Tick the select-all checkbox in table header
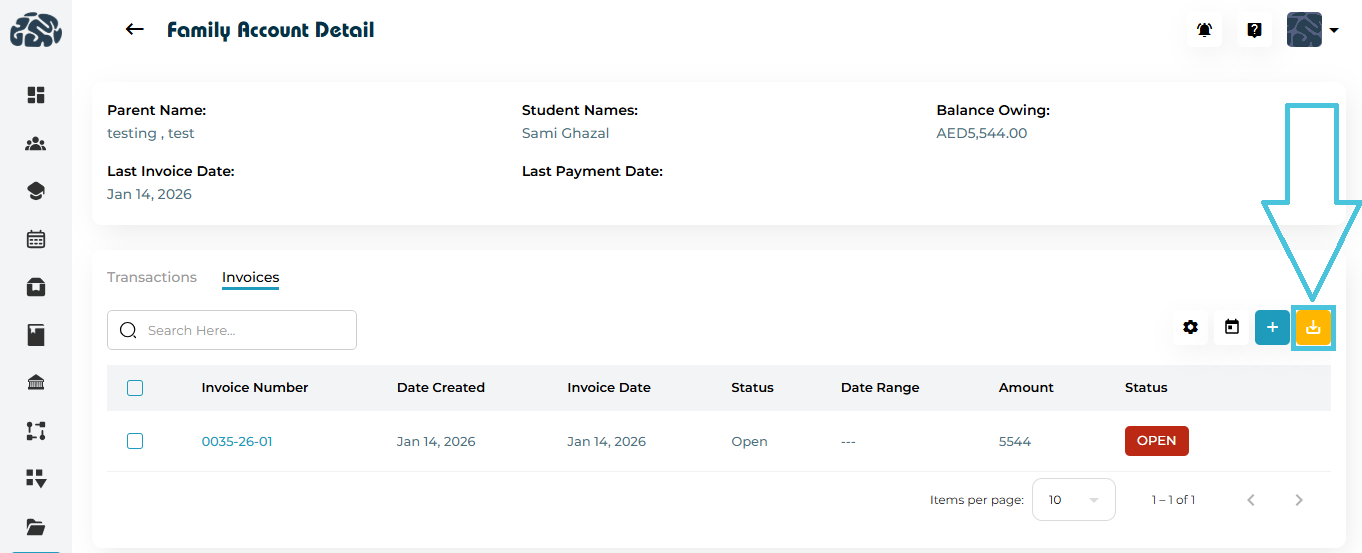 (135, 388)
